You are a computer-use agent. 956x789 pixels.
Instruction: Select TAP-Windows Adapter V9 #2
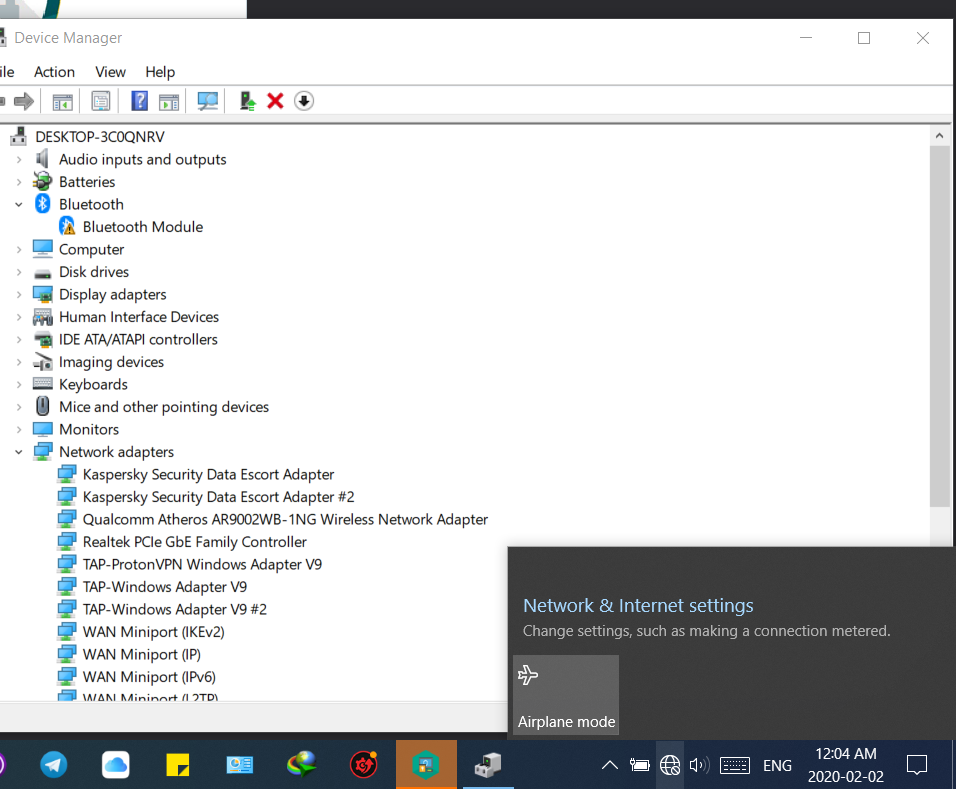175,609
